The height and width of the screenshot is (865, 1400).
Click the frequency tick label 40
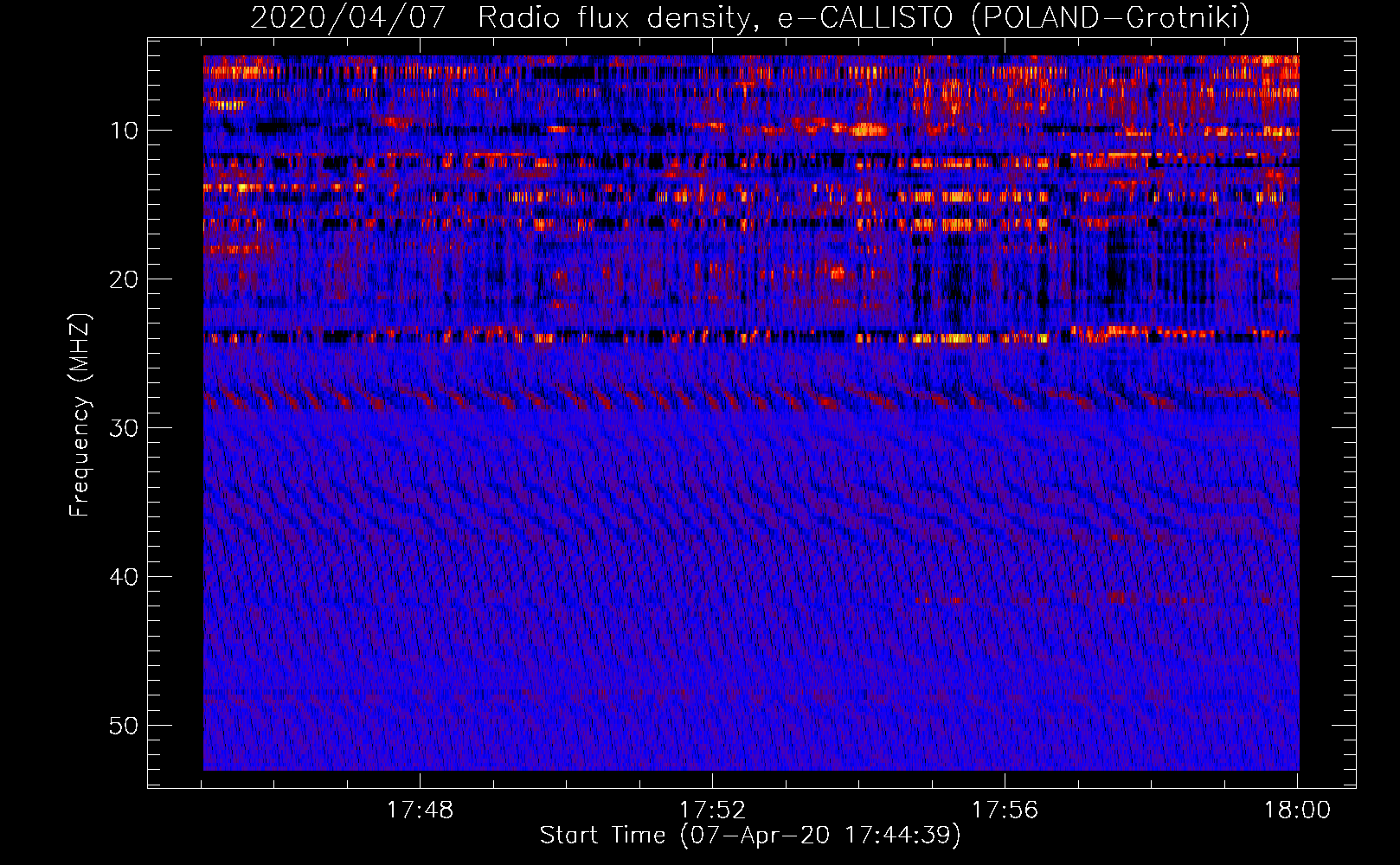(x=125, y=577)
